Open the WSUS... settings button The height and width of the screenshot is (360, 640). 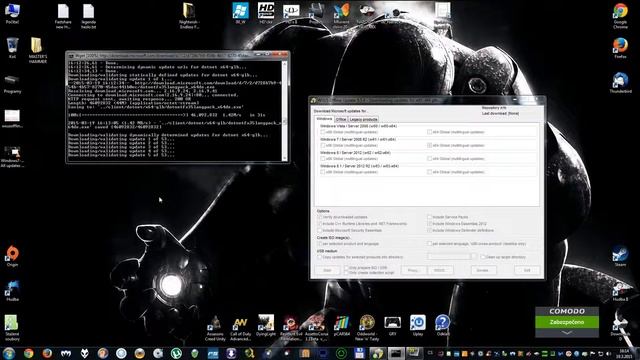pyautogui.click(x=440, y=270)
